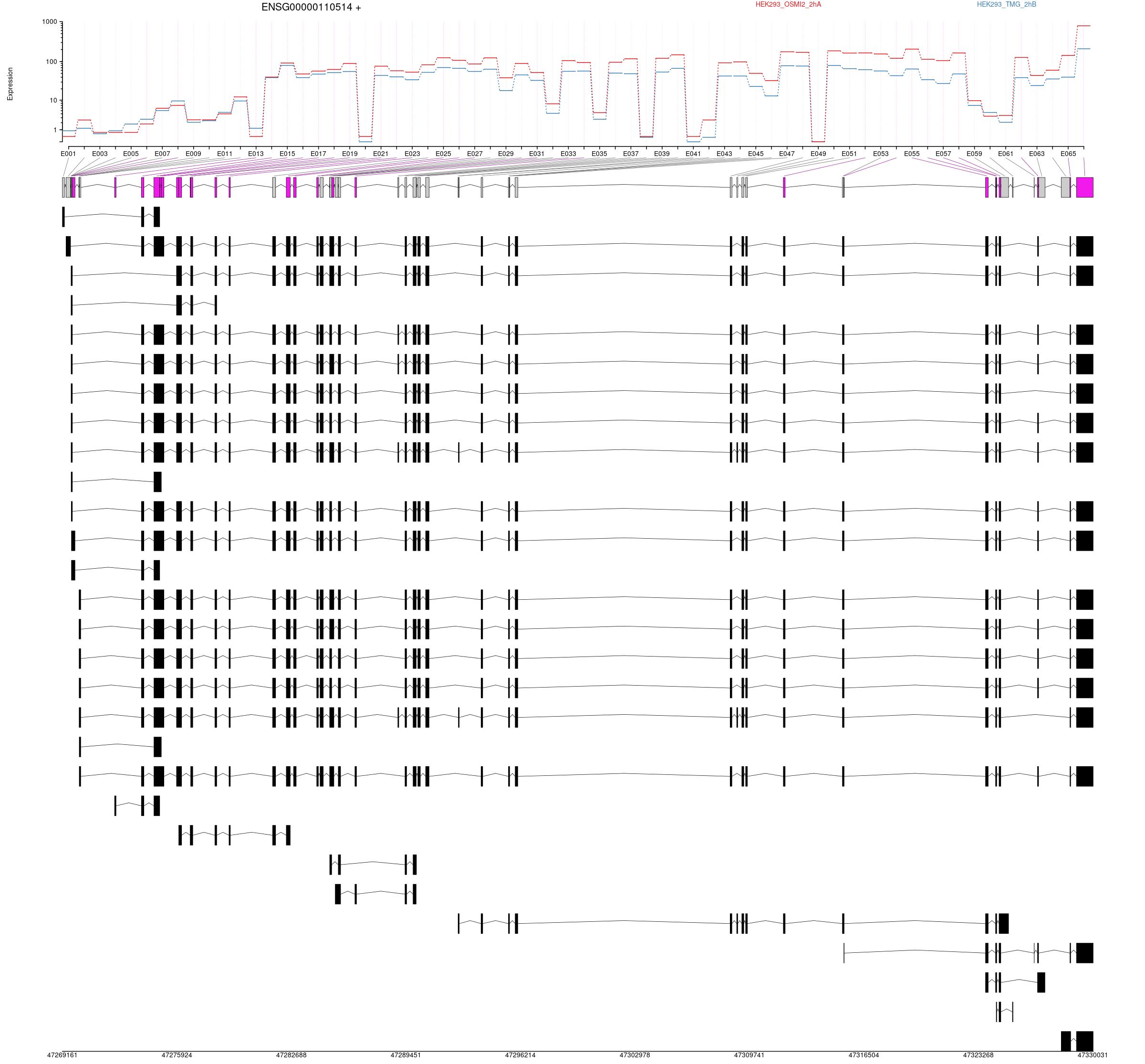
Task: Select genomic coordinate 47302978
Action: (635, 1055)
